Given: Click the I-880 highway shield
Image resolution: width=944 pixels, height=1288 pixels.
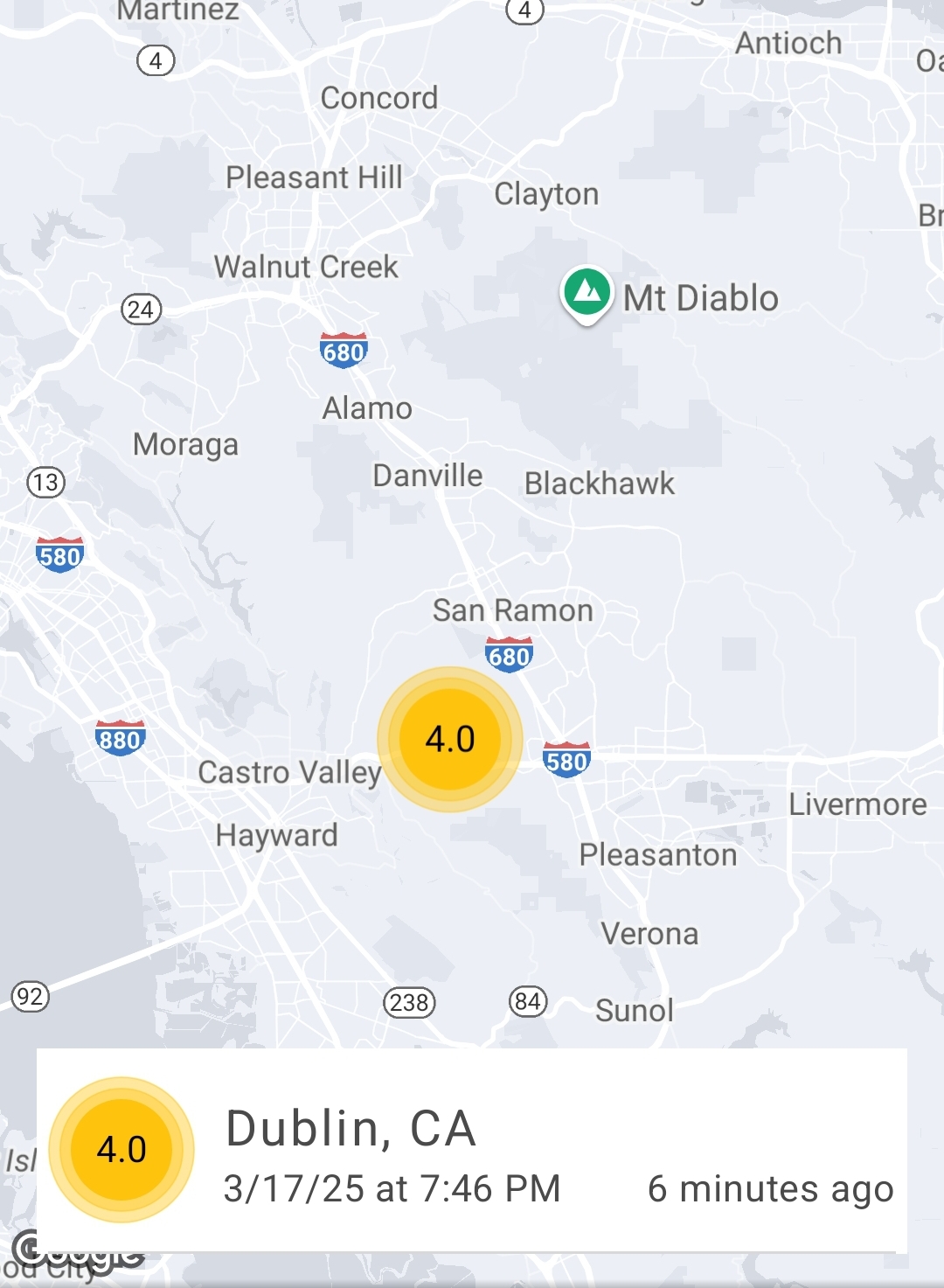Looking at the screenshot, I should point(121,739).
